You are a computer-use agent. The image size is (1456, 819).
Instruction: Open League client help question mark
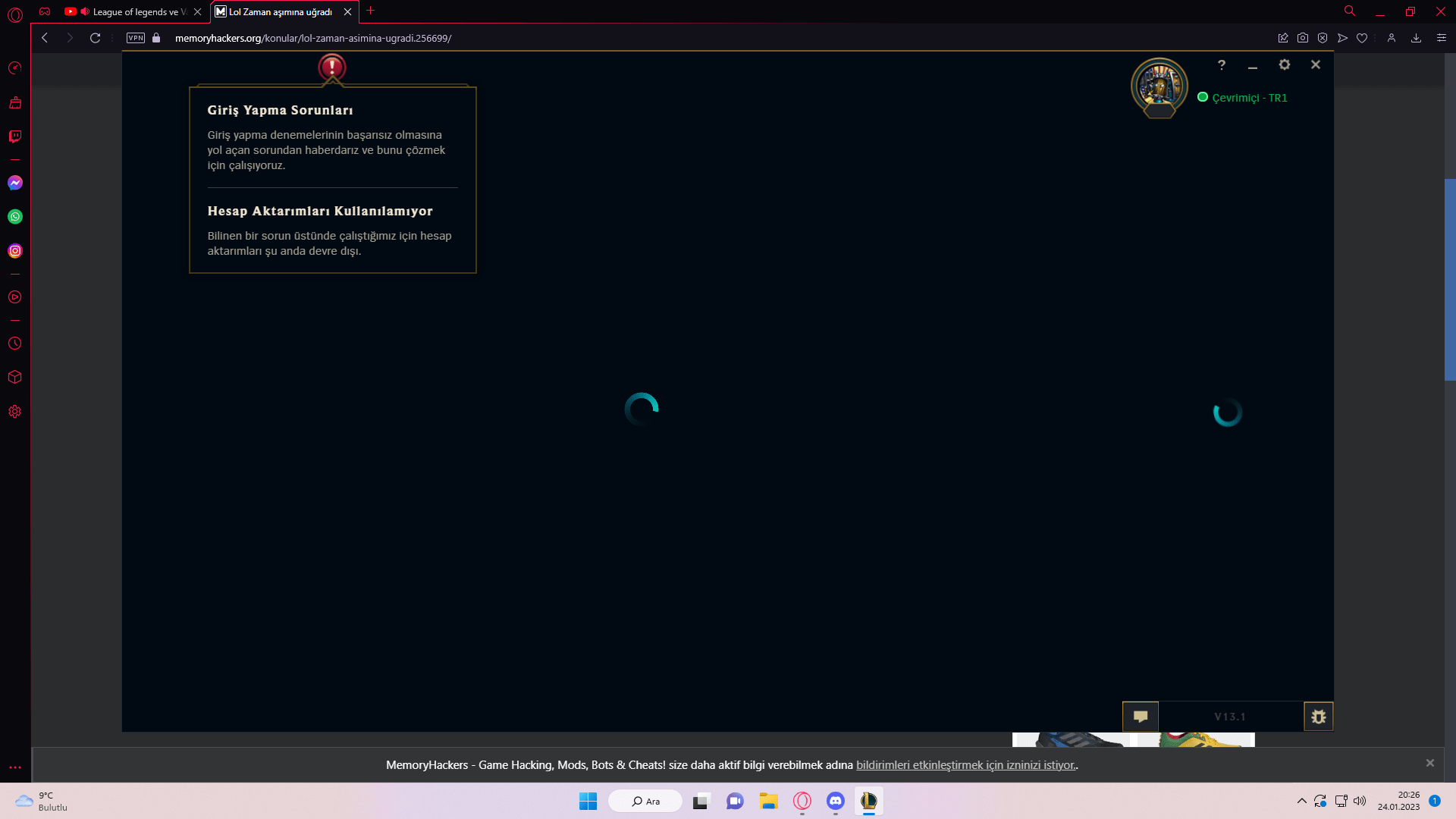1222,65
